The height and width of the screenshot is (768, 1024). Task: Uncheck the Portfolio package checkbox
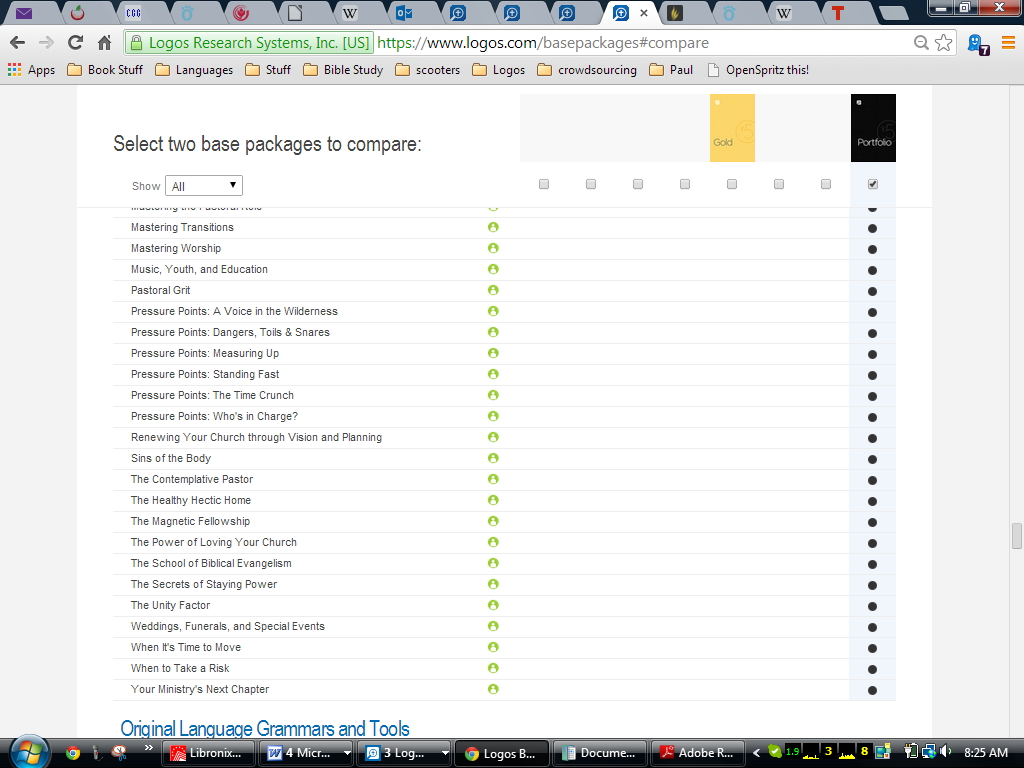[x=873, y=184]
